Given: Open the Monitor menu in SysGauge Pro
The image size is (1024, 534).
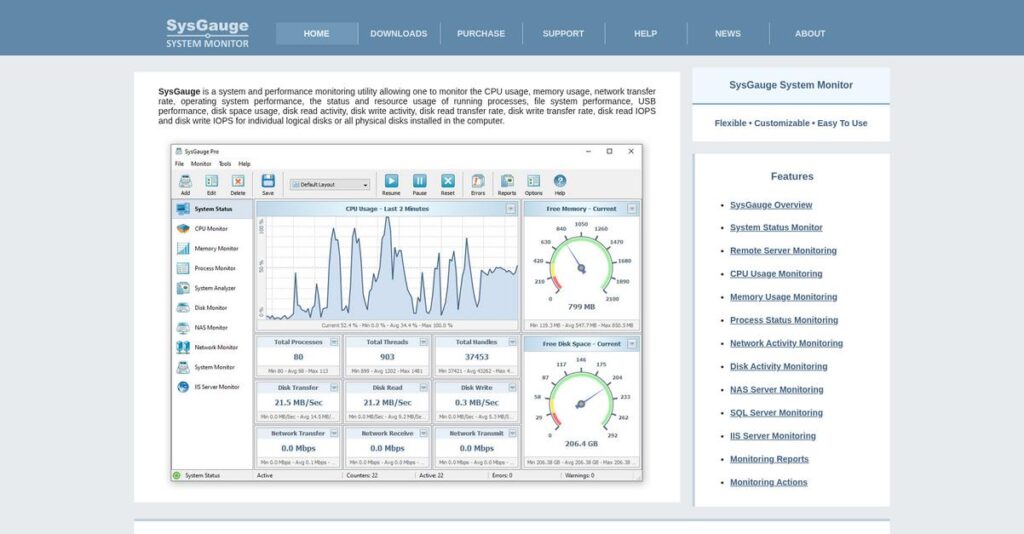Looking at the screenshot, I should click(201, 164).
